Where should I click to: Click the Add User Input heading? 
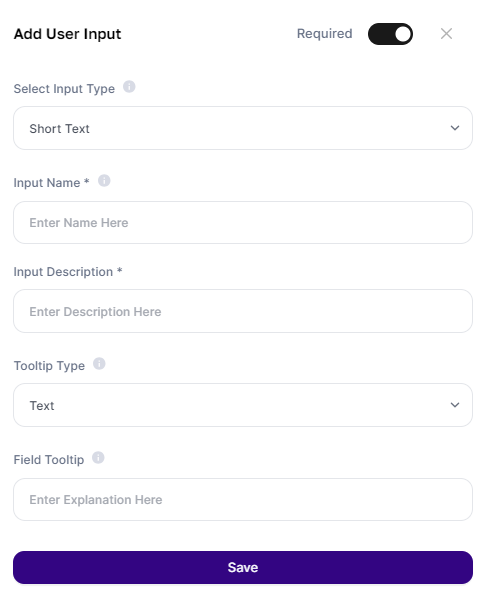[x=67, y=34]
